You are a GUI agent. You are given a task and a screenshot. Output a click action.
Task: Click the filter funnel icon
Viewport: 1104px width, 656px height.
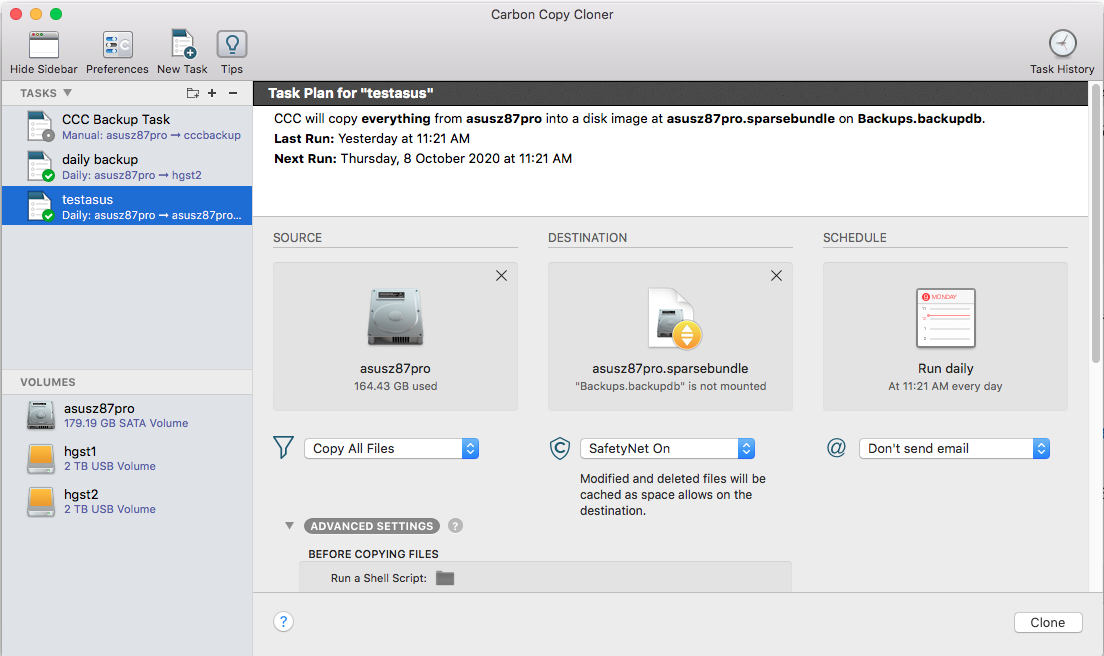[283, 447]
